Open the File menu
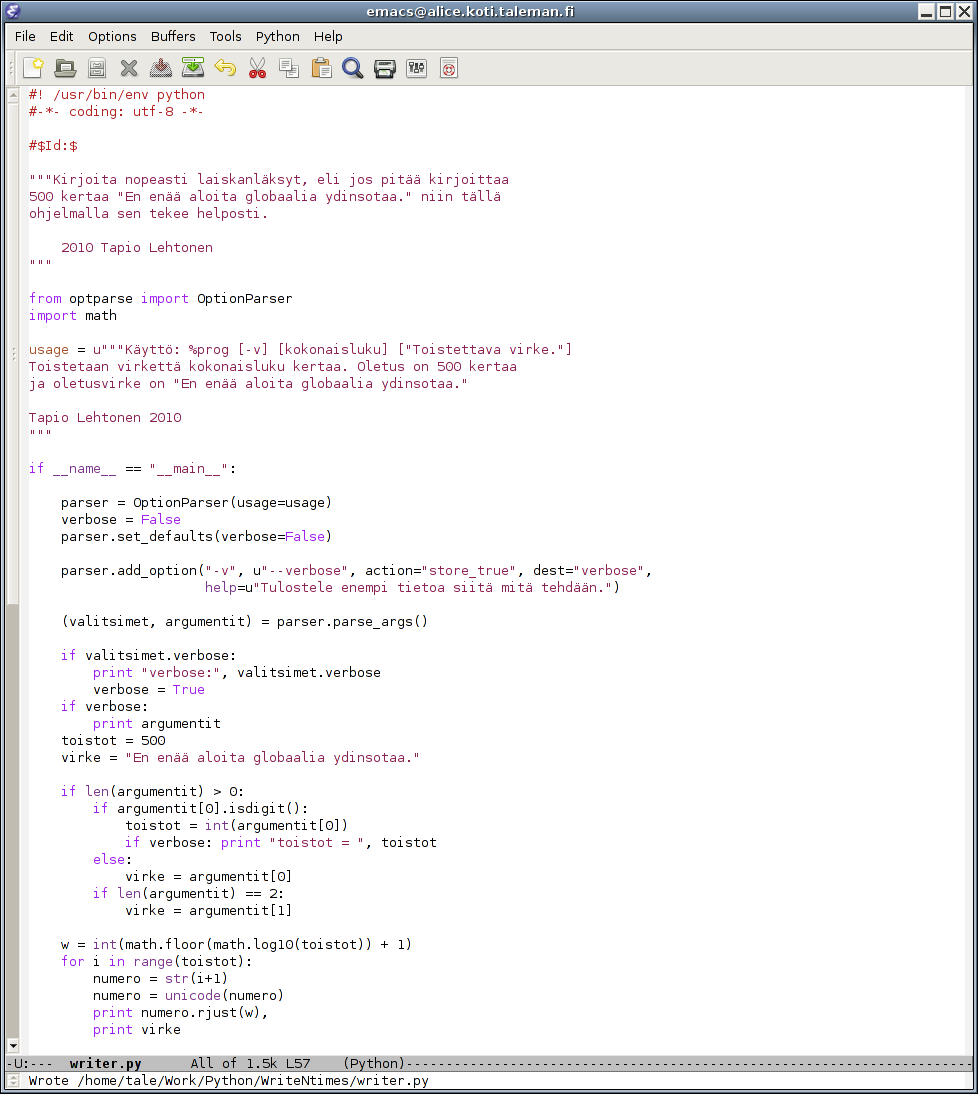The width and height of the screenshot is (978, 1094). tap(25, 36)
